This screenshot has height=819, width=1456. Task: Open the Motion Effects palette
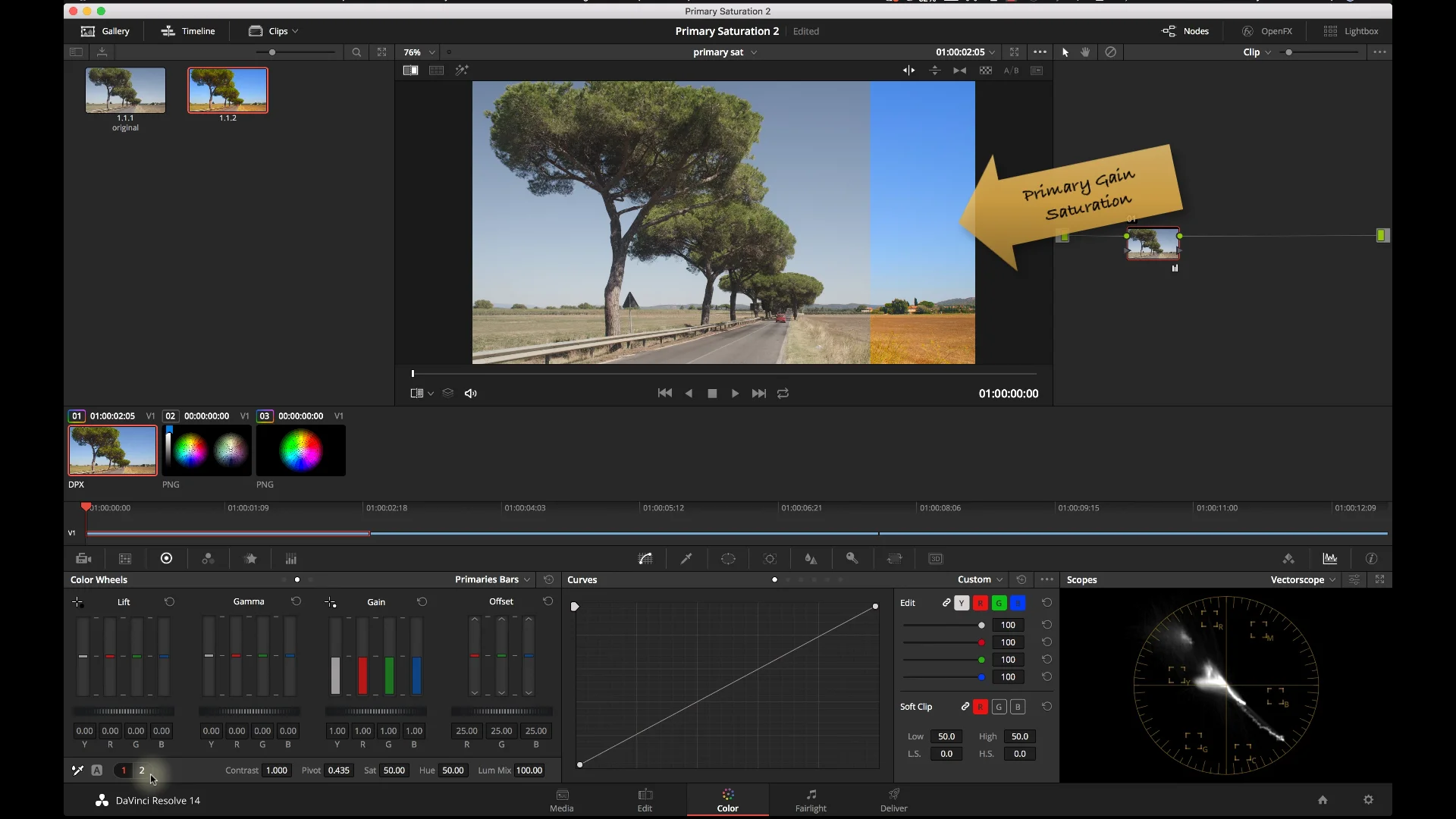(x=251, y=559)
